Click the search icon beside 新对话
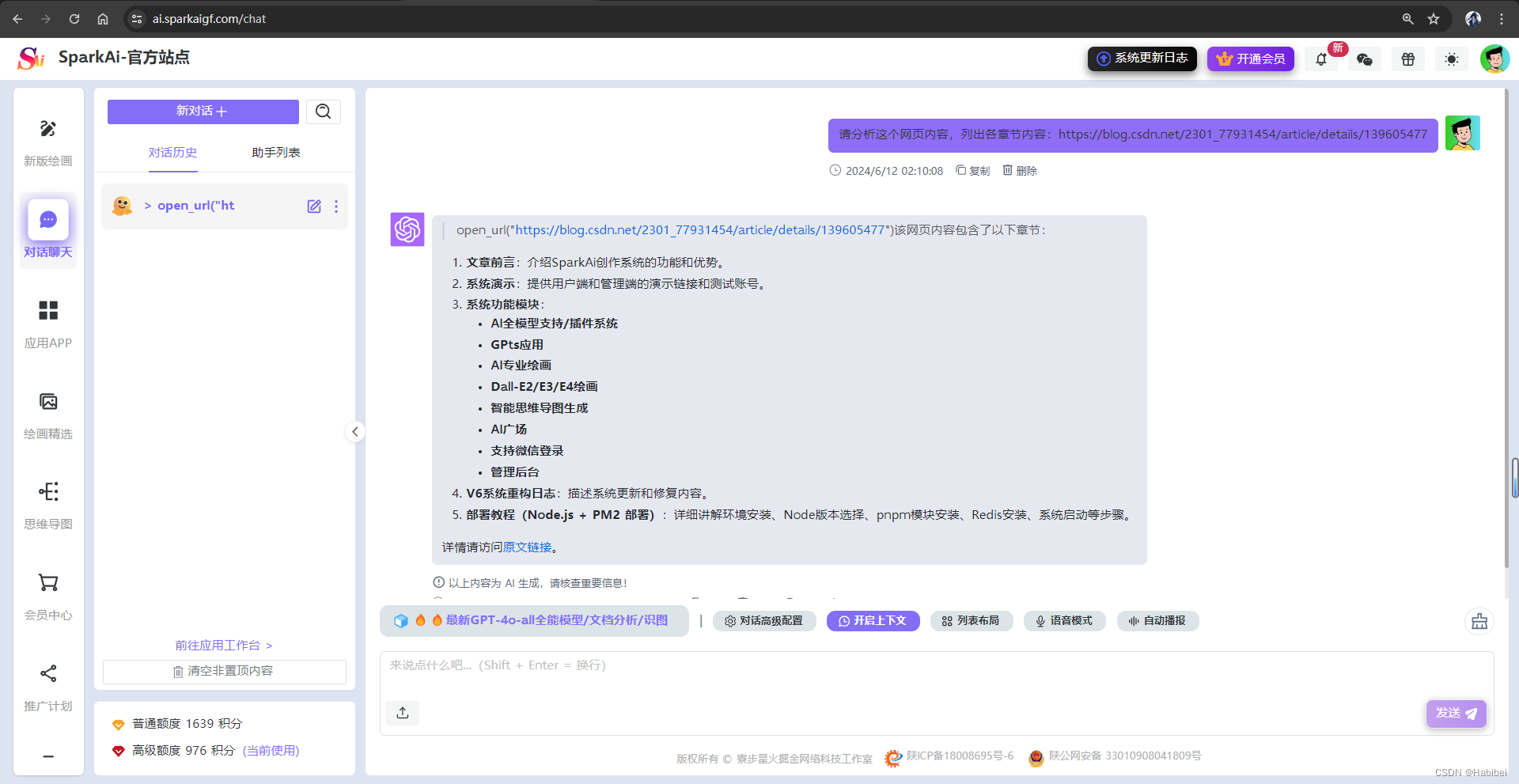Viewport: 1519px width, 784px height. coord(324,112)
